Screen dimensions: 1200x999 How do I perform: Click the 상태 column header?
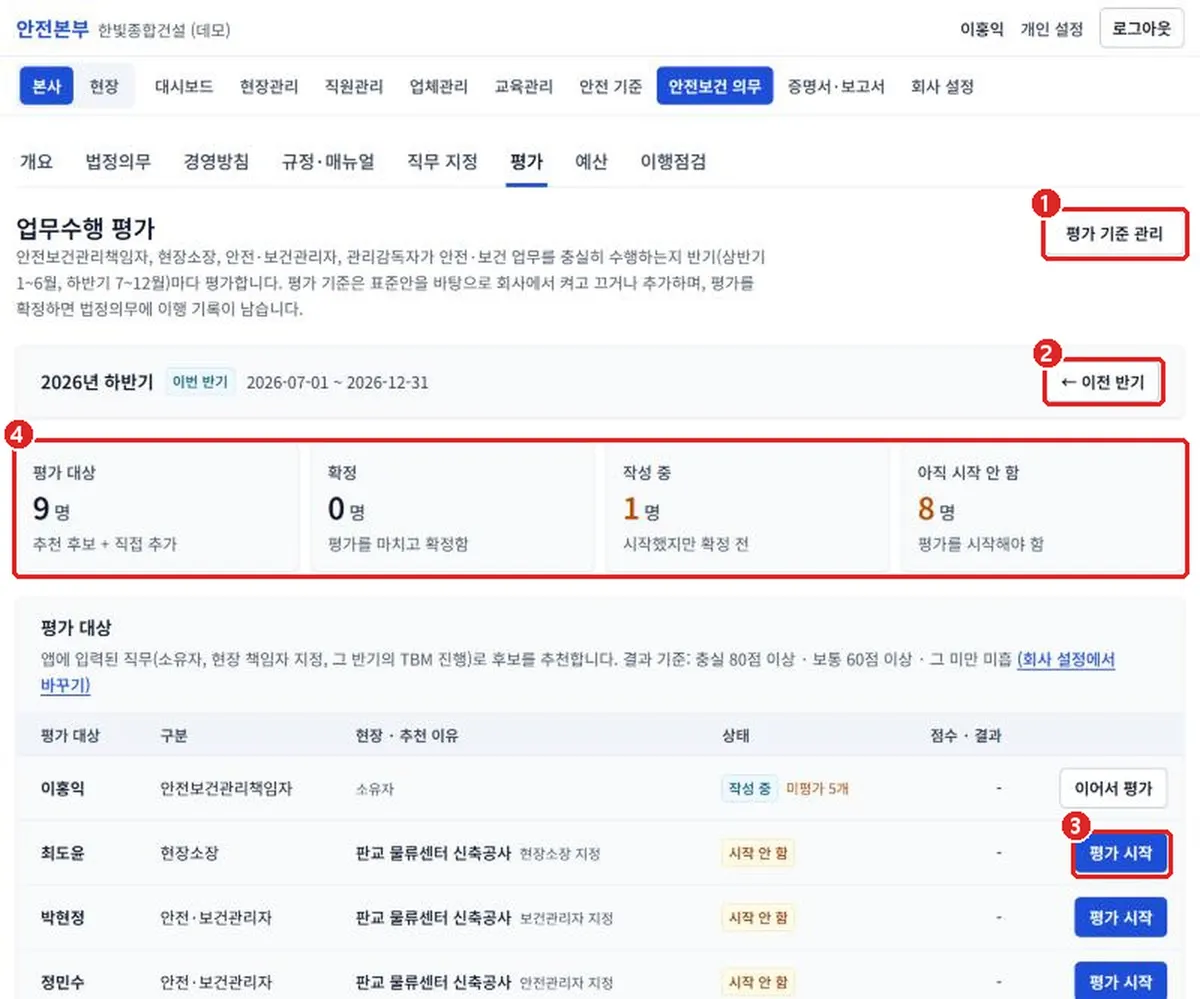tap(736, 736)
